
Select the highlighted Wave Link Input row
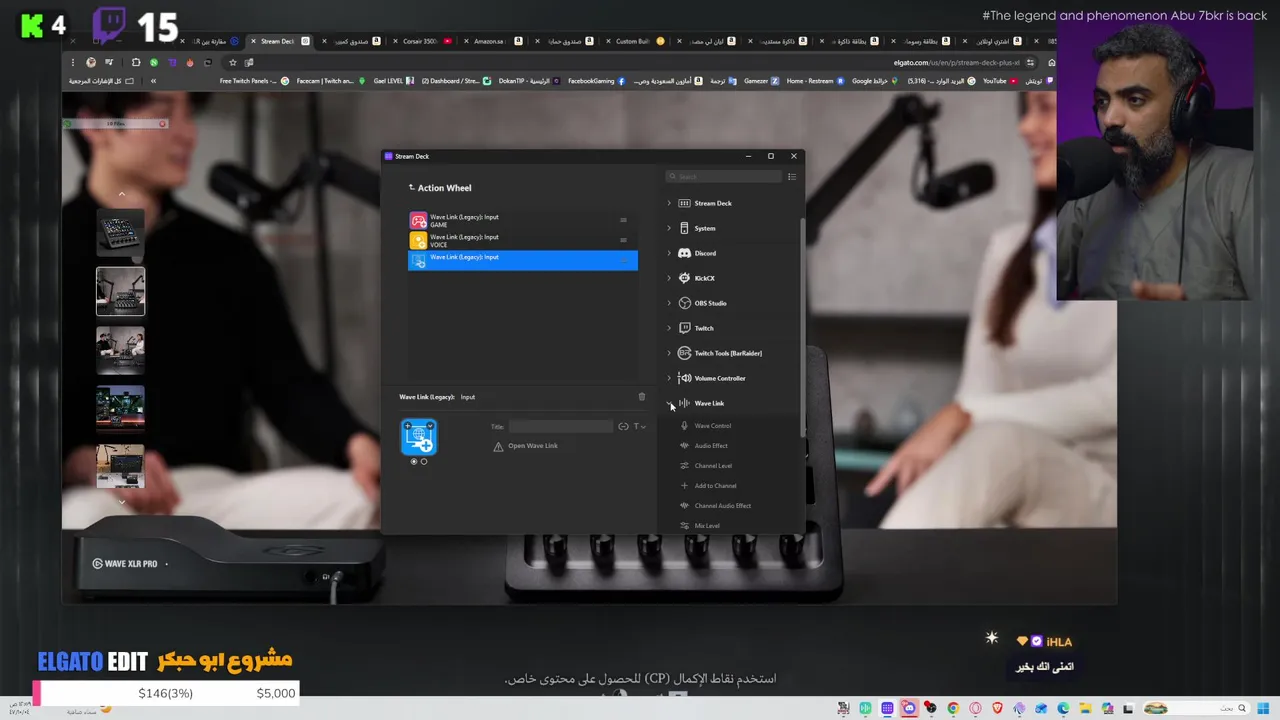pyautogui.click(x=523, y=260)
